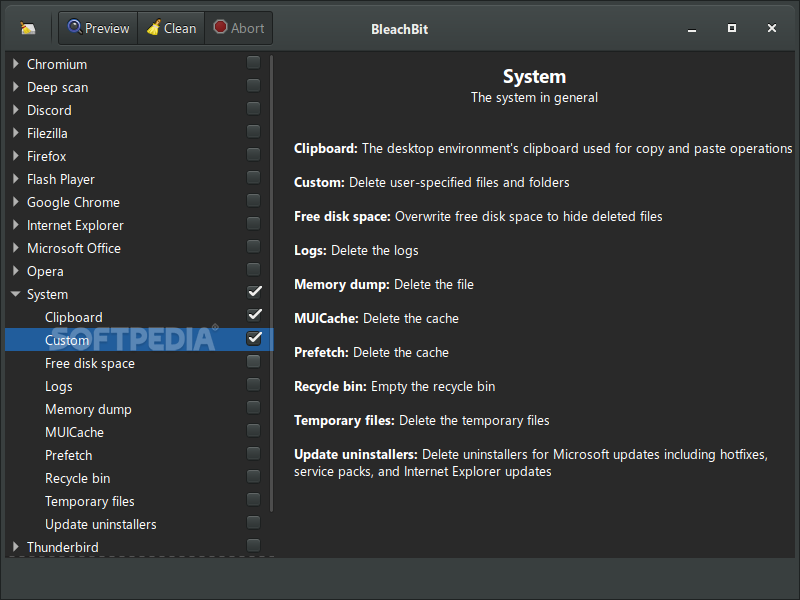Check the Firefox checkbox

pyautogui.click(x=254, y=155)
